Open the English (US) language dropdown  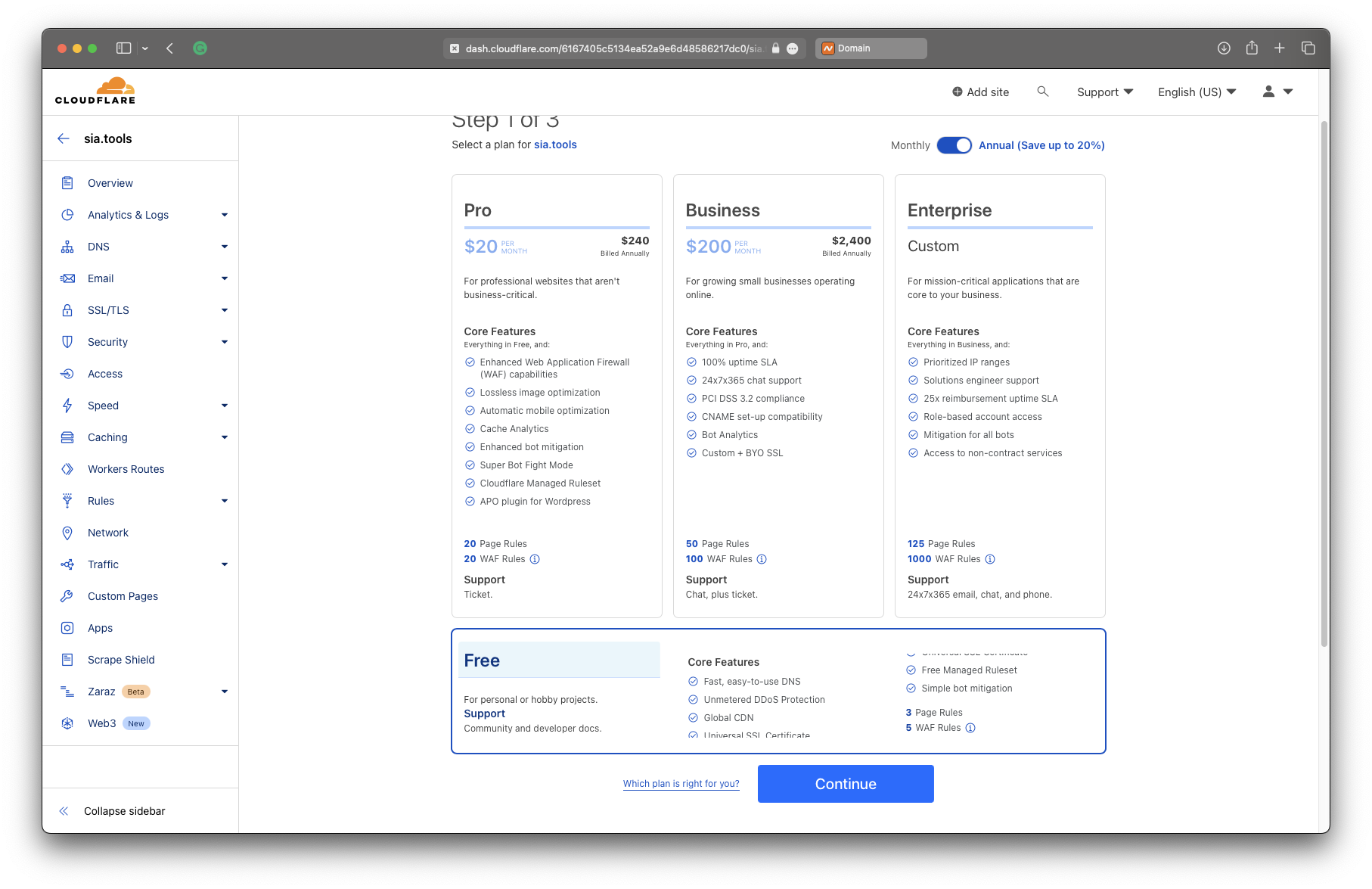click(x=1197, y=92)
